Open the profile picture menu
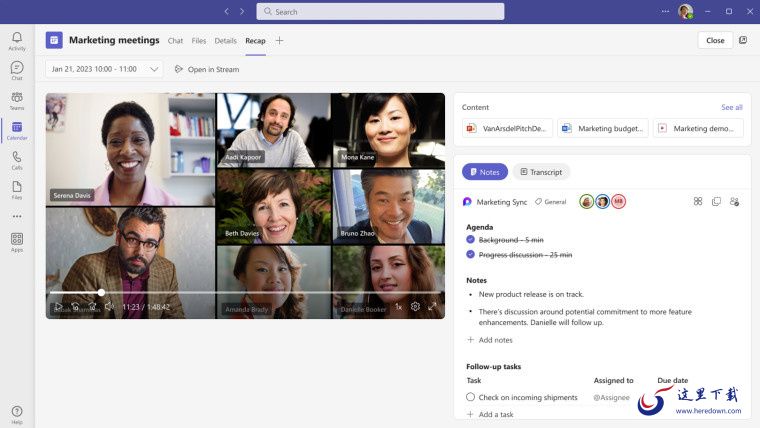 pos(685,11)
